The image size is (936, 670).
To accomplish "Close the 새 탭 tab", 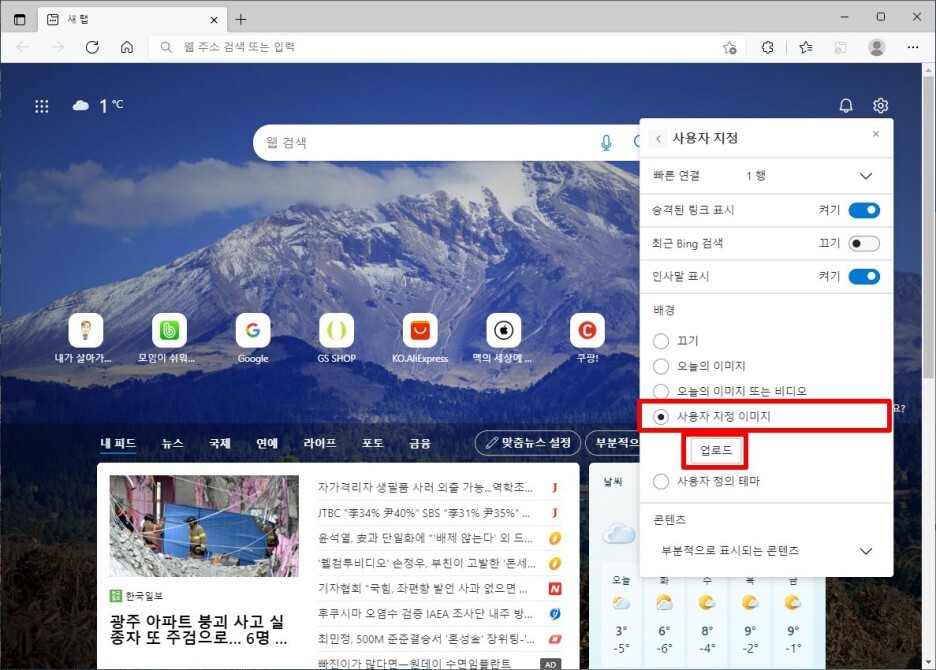I will click(x=214, y=20).
